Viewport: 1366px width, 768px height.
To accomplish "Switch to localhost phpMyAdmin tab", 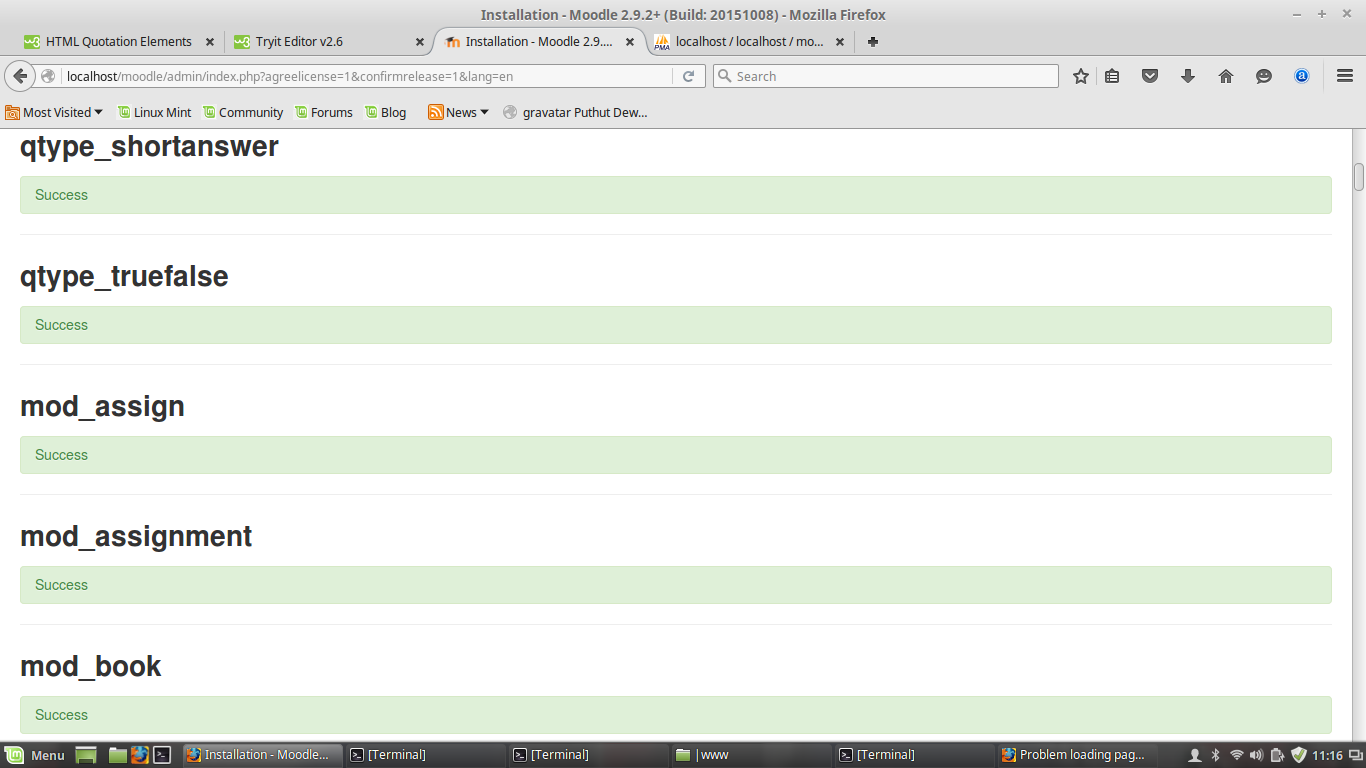I will coord(750,42).
